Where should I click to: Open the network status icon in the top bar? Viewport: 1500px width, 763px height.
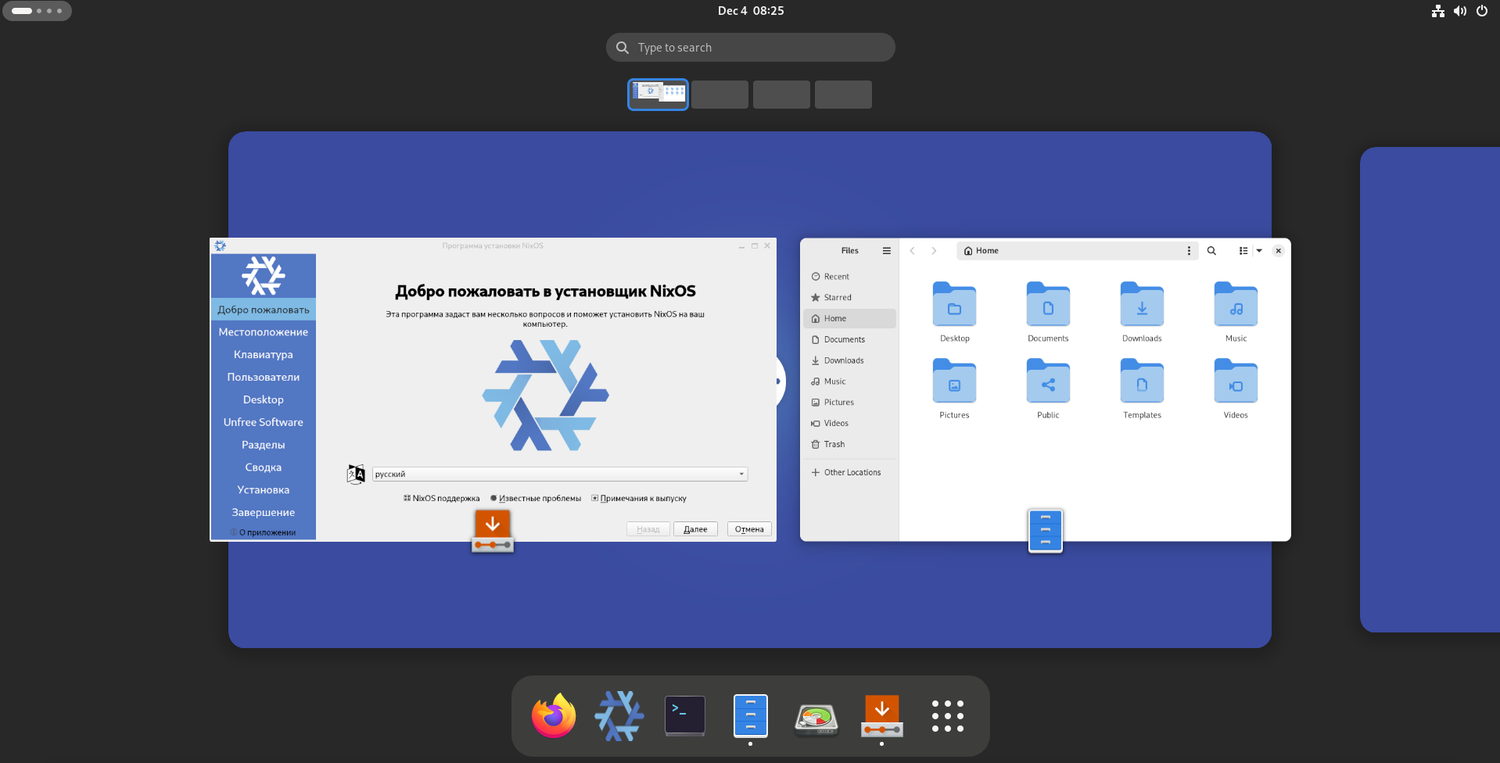pyautogui.click(x=1438, y=11)
